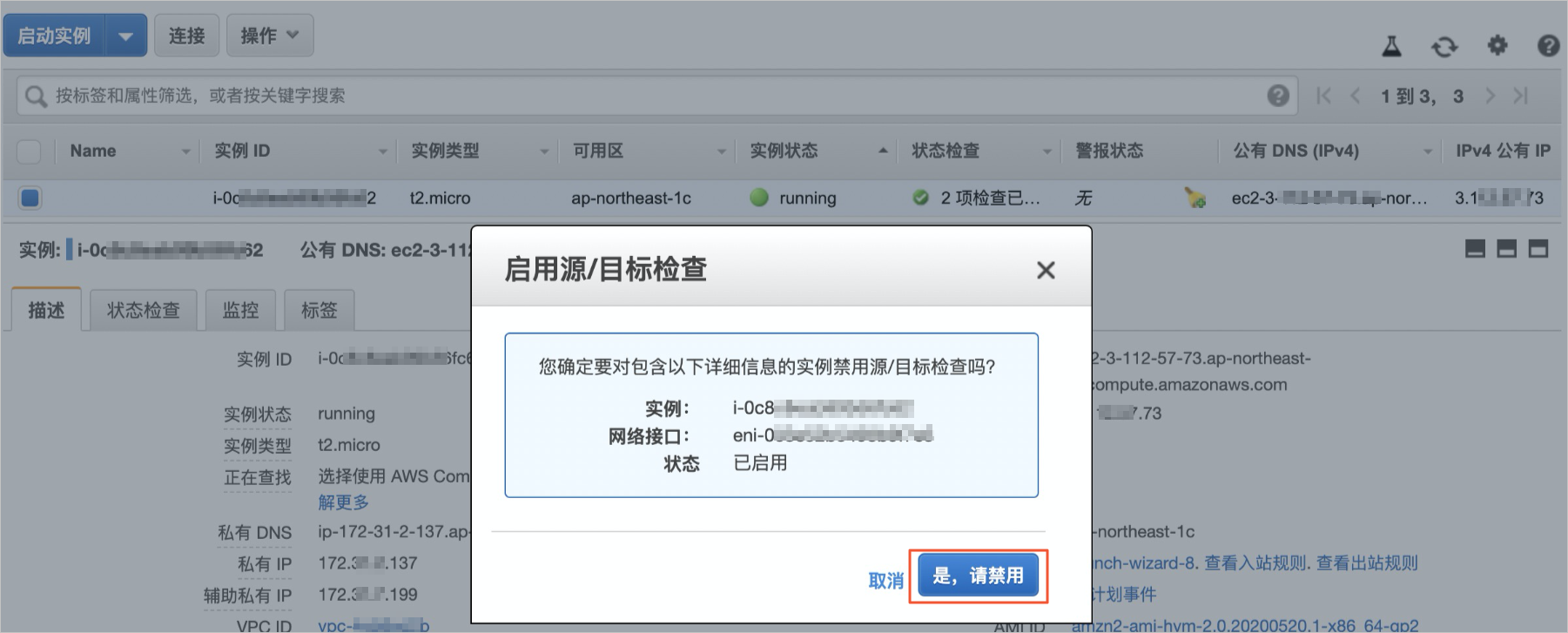1568x633 pixels.
Task: Minimize the details pane
Action: [1475, 249]
